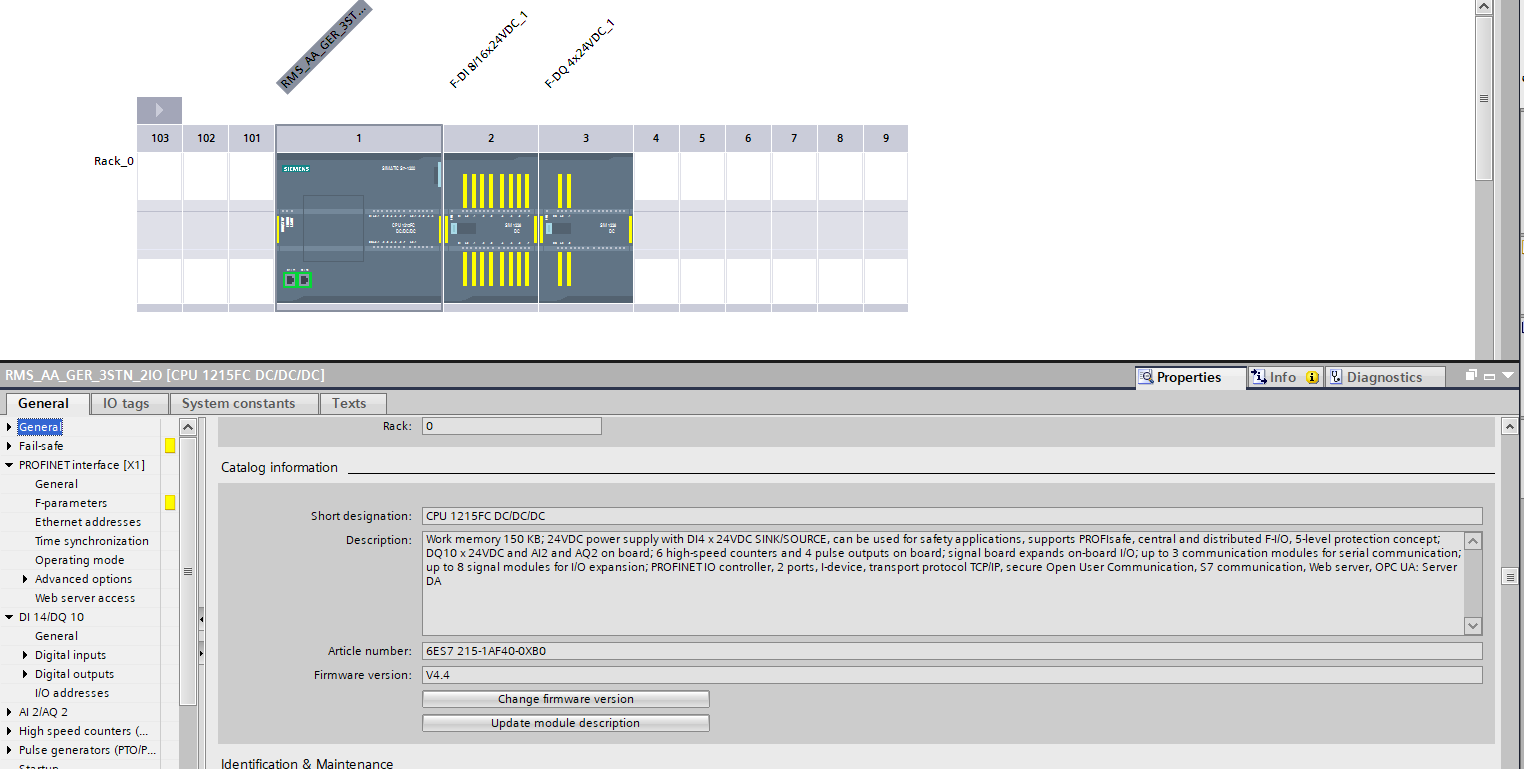Select the F-DQ module in slot 3
The height and width of the screenshot is (769, 1524).
coord(586,227)
